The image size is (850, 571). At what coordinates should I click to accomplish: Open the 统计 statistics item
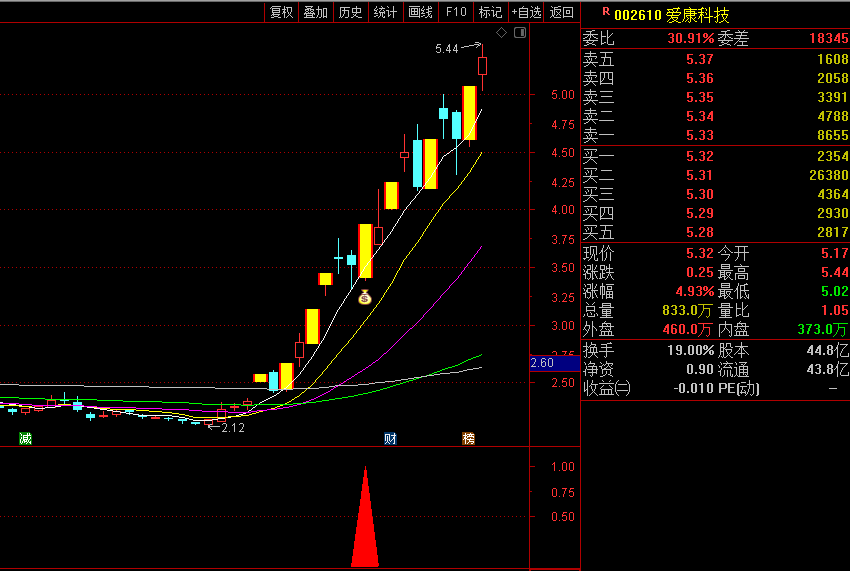(x=385, y=12)
